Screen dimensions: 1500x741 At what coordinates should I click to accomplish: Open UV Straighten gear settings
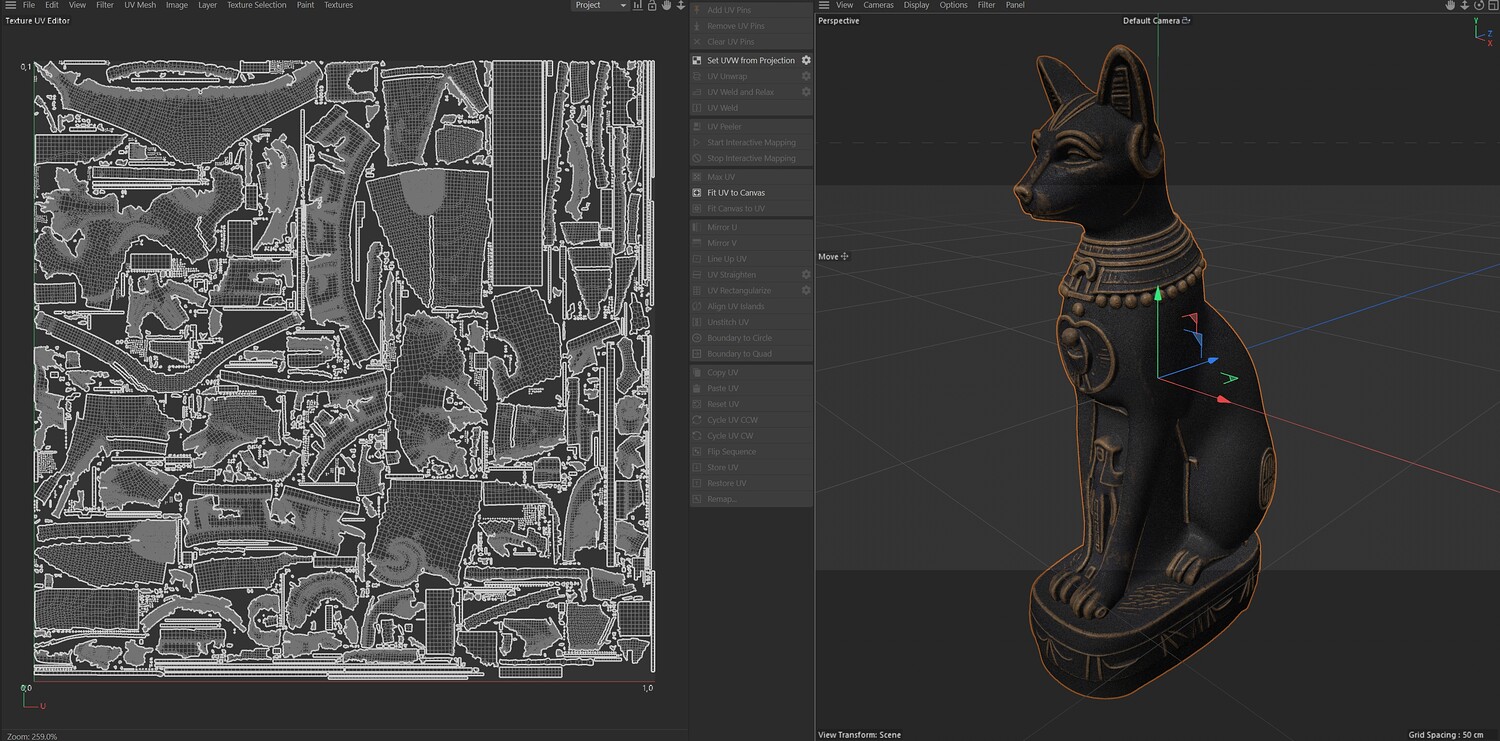pyautogui.click(x=806, y=275)
